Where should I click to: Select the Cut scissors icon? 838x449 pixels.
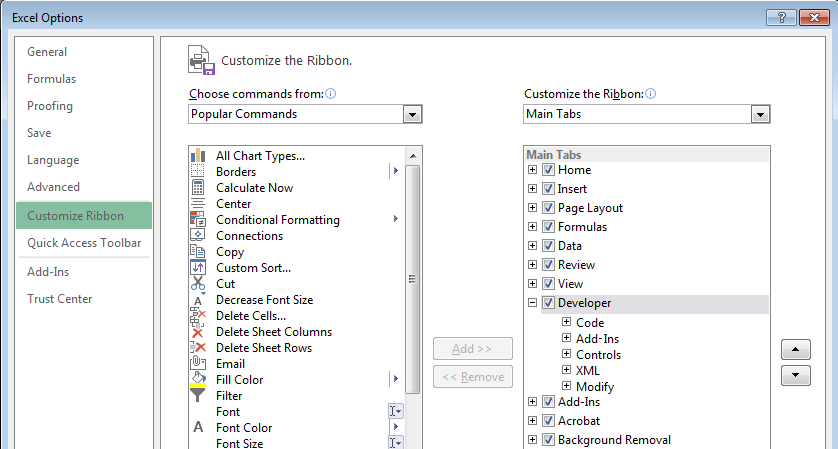(x=197, y=283)
